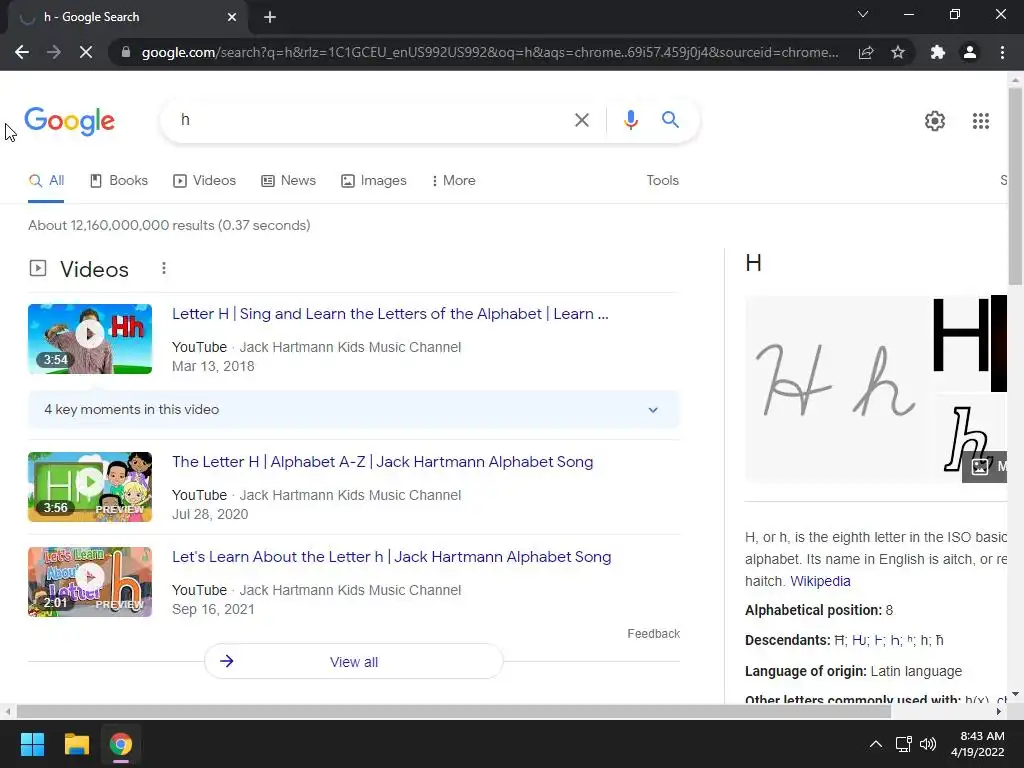This screenshot has width=1024, height=768.
Task: Click the Google logo
Action: pyautogui.click(x=69, y=121)
